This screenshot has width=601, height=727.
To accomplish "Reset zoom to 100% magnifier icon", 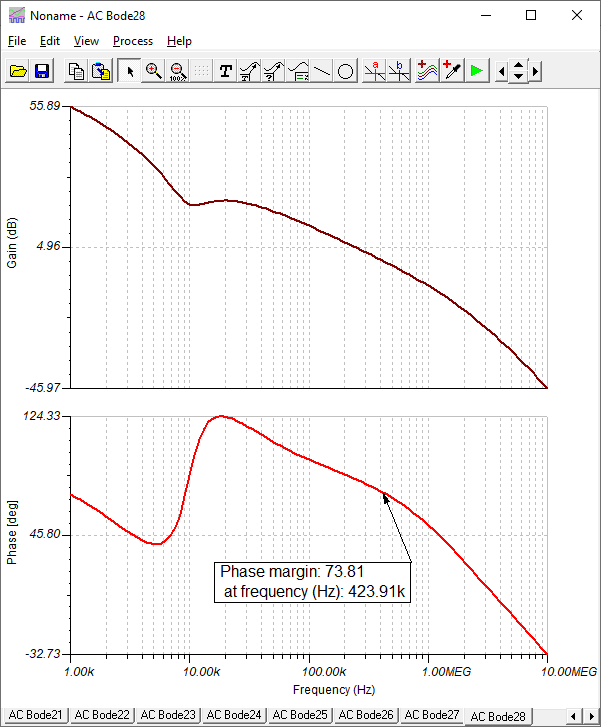I will (x=178, y=71).
